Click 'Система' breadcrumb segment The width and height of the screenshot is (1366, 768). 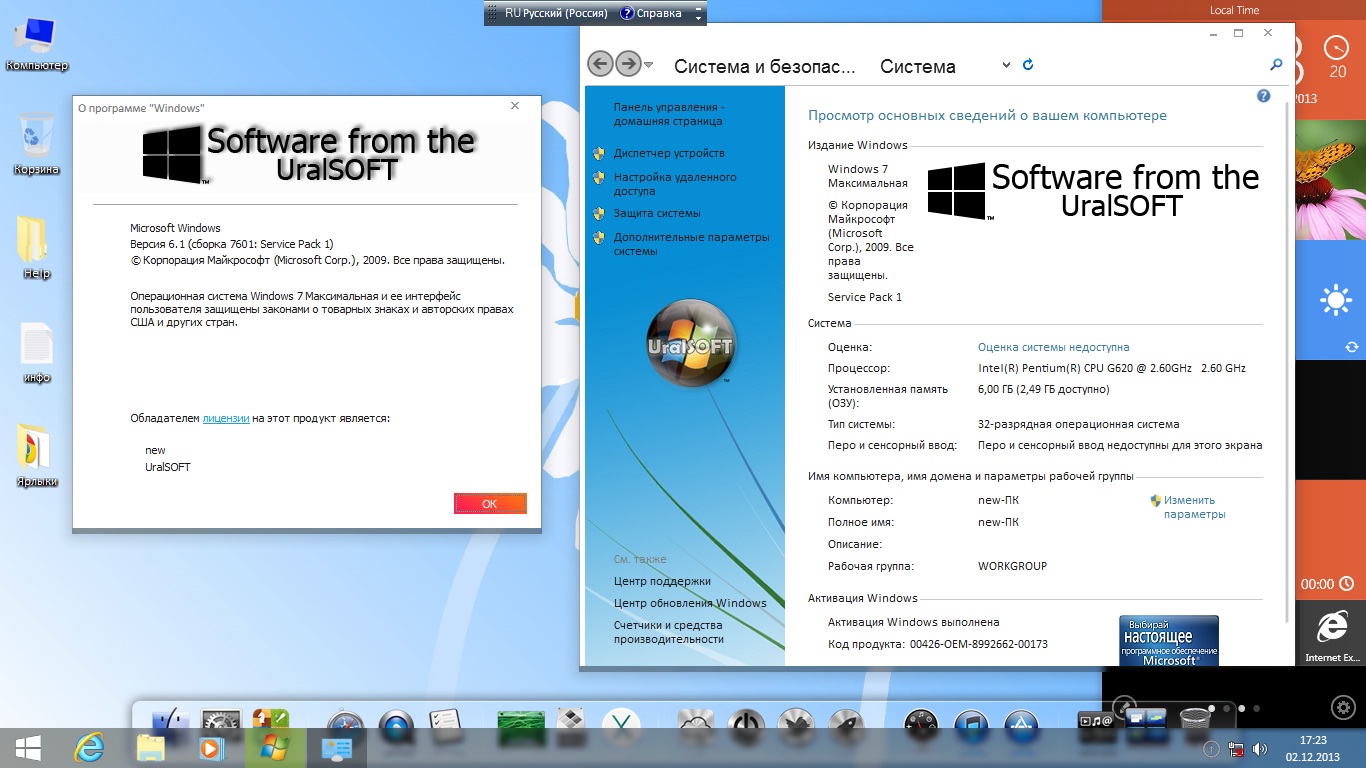pyautogui.click(x=918, y=67)
